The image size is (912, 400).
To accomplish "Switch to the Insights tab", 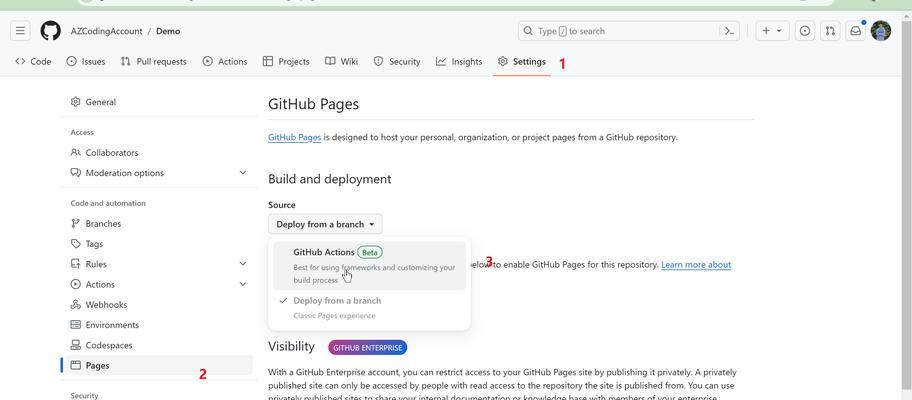I will 459,61.
